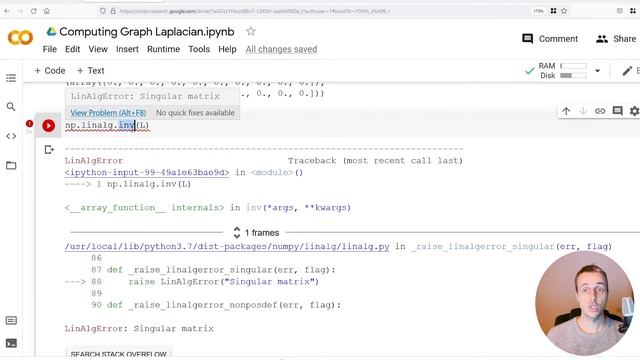The image size is (640, 360).
Task: Open the Files folder sidebar icon
Action: 11,165
